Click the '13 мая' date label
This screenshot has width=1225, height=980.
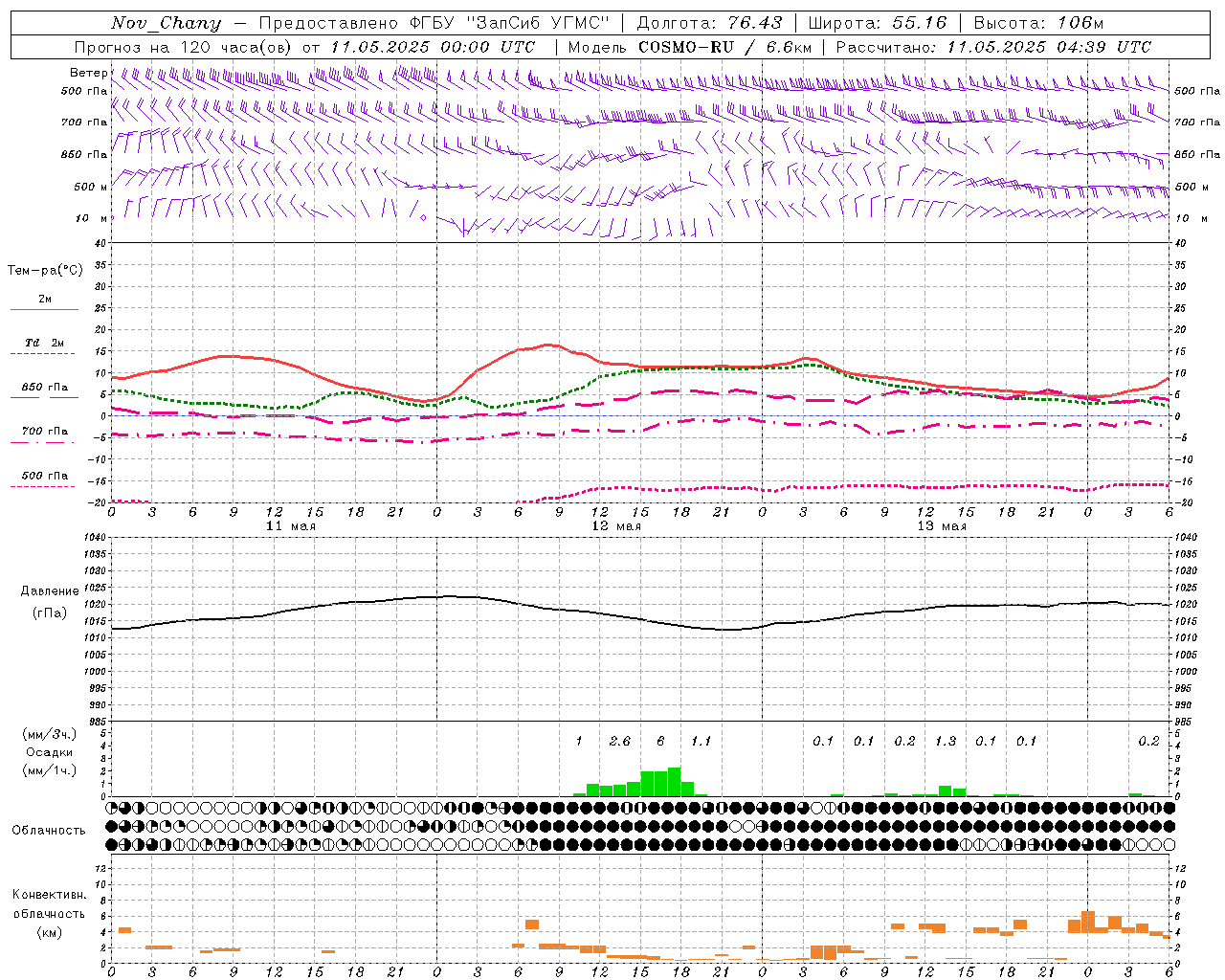pyautogui.click(x=942, y=526)
